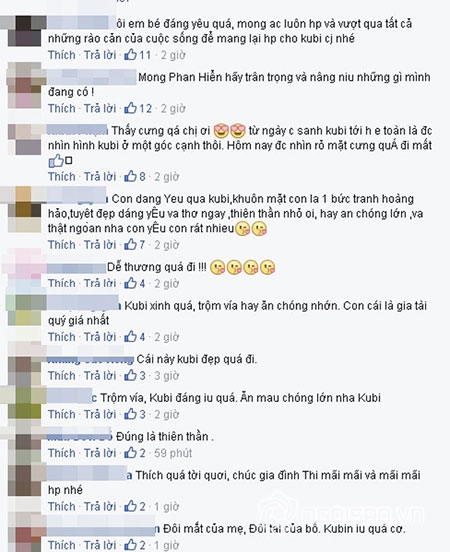Click 'Trả lời' under the Mong Phan Hiển comment
The height and width of the screenshot is (552, 450).
pos(100,108)
